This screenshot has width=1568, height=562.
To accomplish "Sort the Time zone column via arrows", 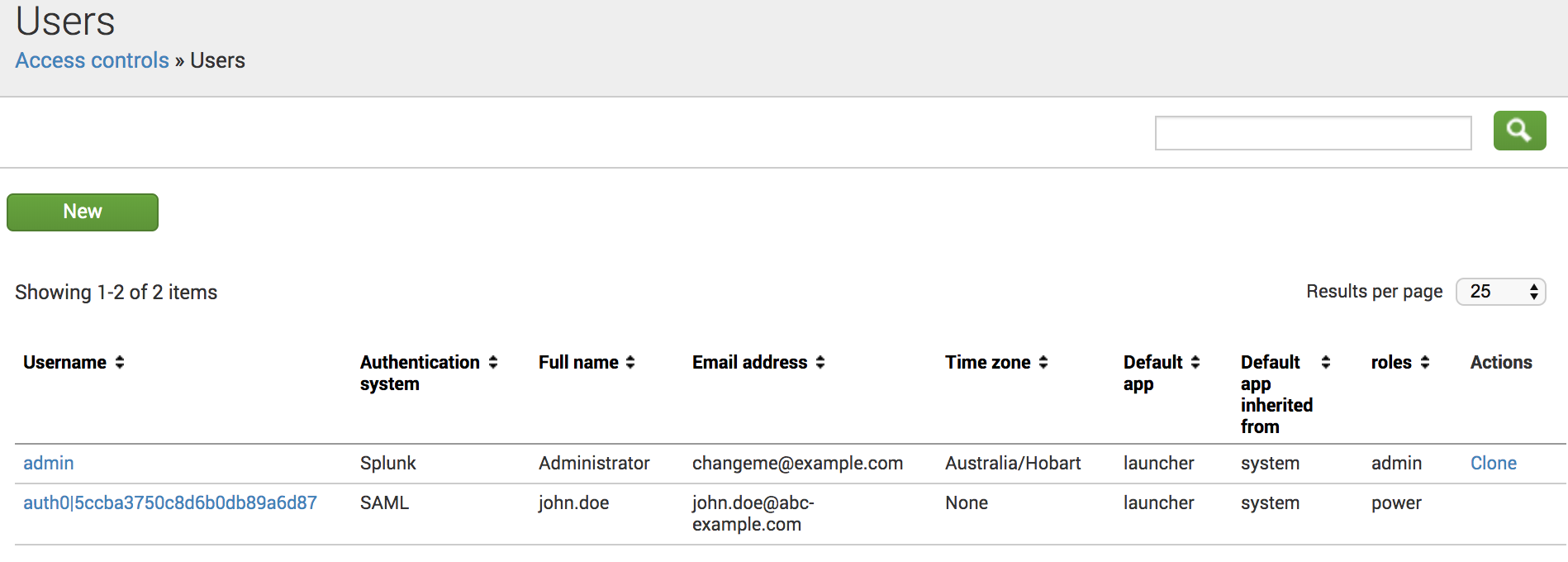I will pyautogui.click(x=1043, y=362).
